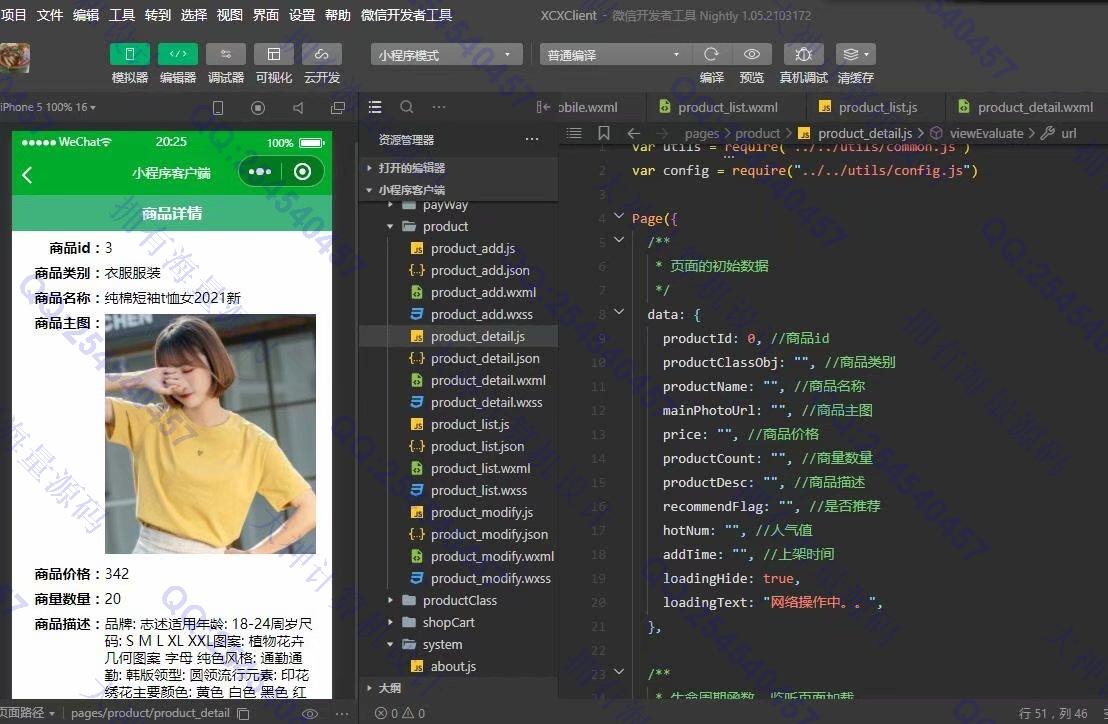Viewport: 1108px width, 724px height.
Task: Open the 视图 menu
Action: [229, 15]
